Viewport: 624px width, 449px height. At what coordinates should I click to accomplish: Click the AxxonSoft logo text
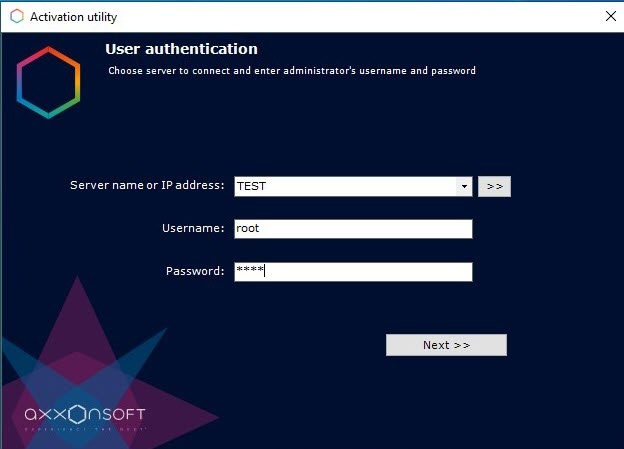(x=85, y=414)
